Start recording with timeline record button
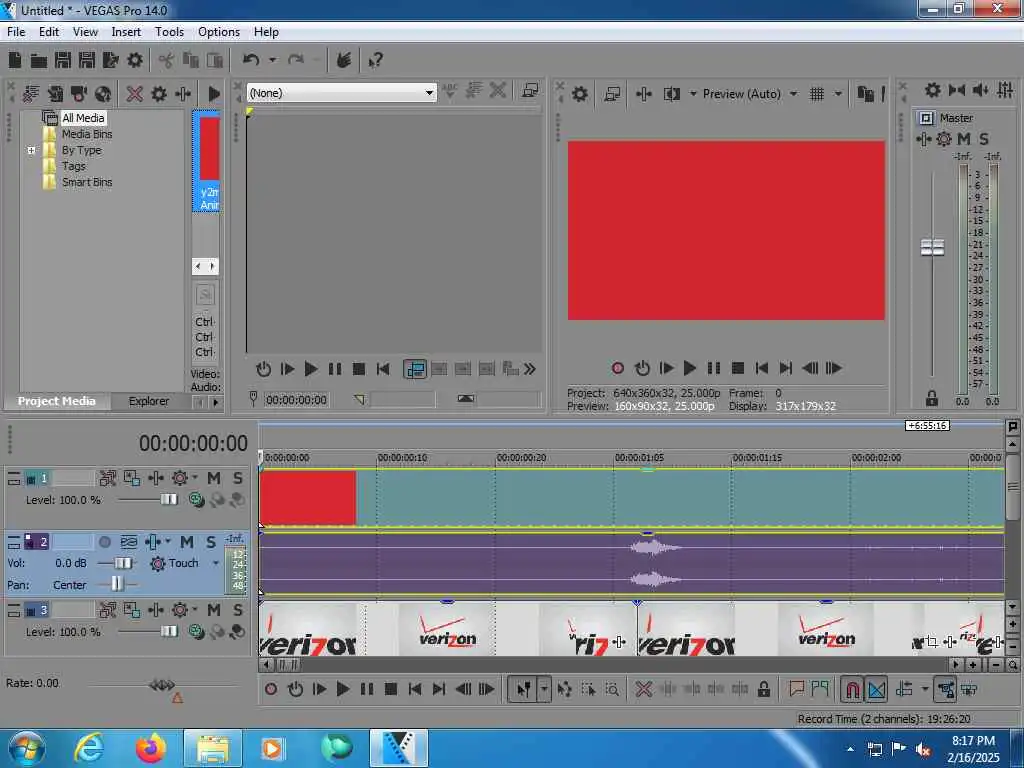Image resolution: width=1024 pixels, height=768 pixels. click(271, 690)
